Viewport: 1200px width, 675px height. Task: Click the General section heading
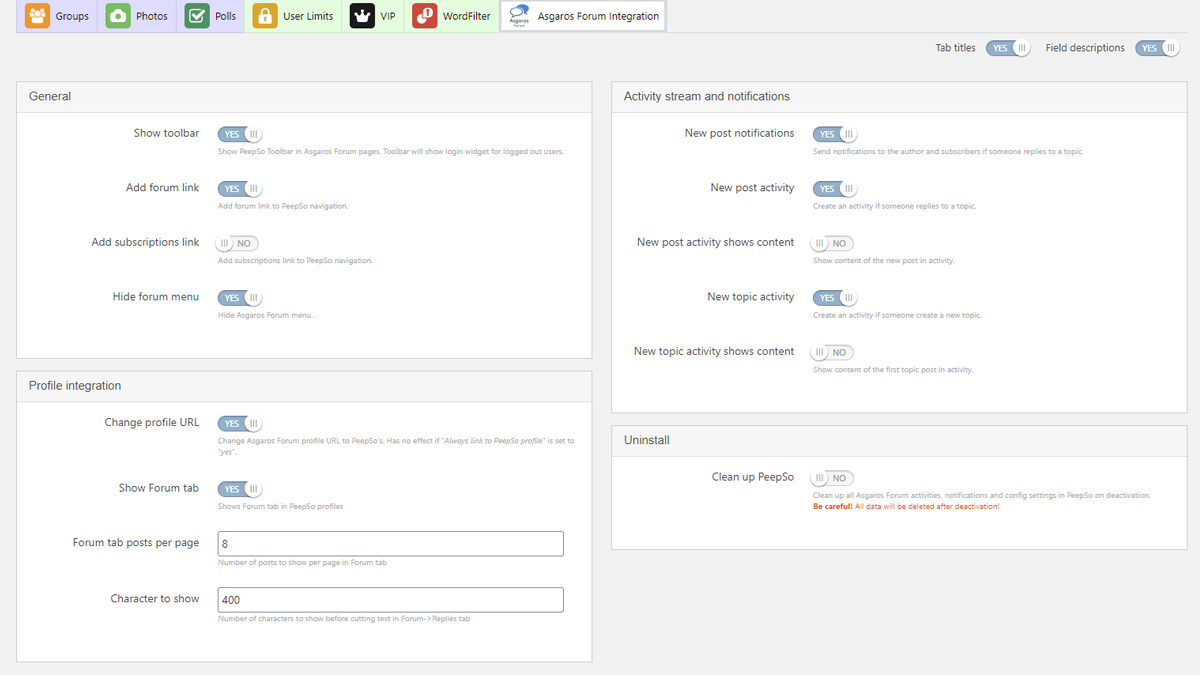pos(50,97)
